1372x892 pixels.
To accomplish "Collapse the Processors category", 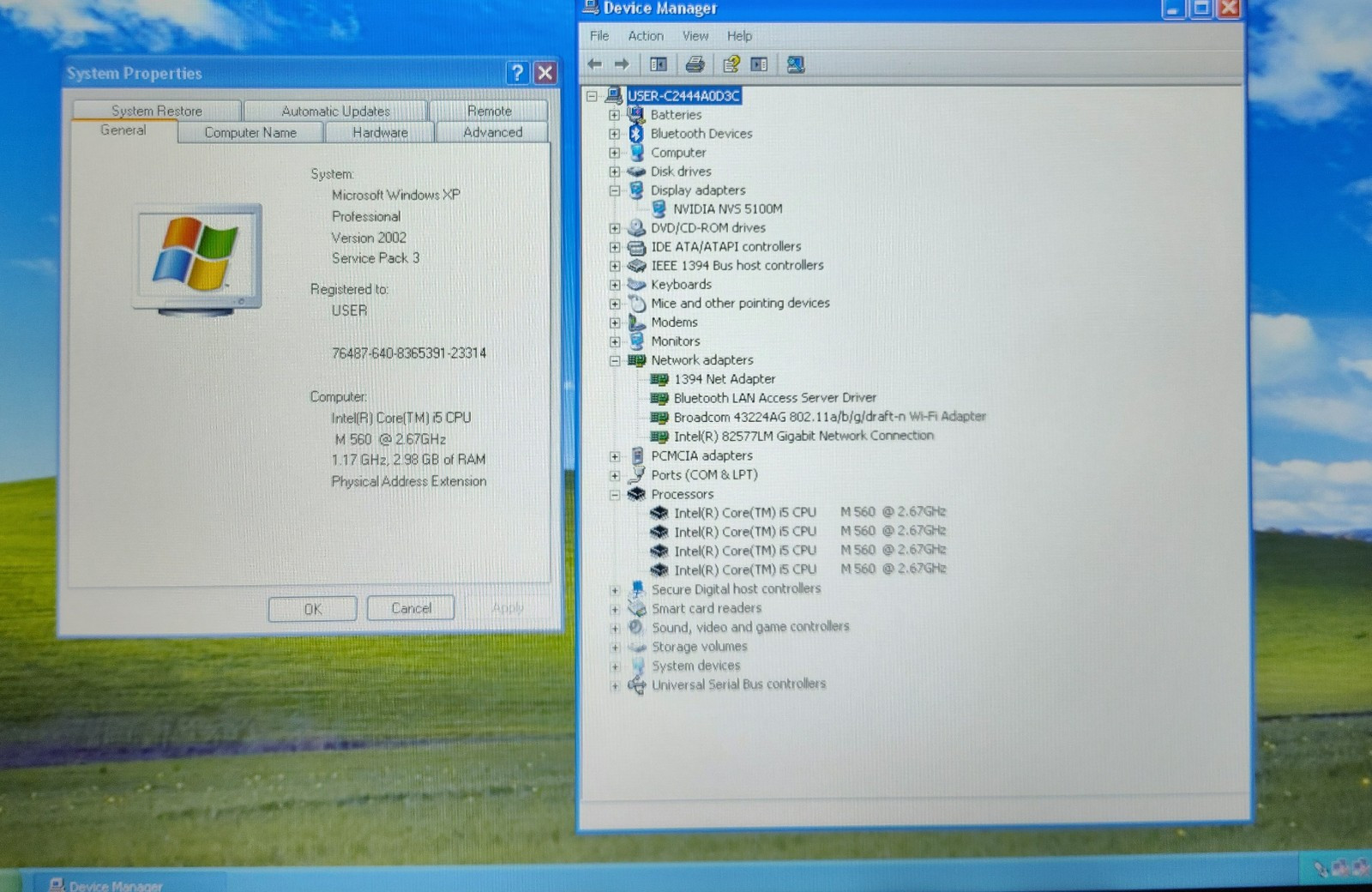I will (615, 494).
